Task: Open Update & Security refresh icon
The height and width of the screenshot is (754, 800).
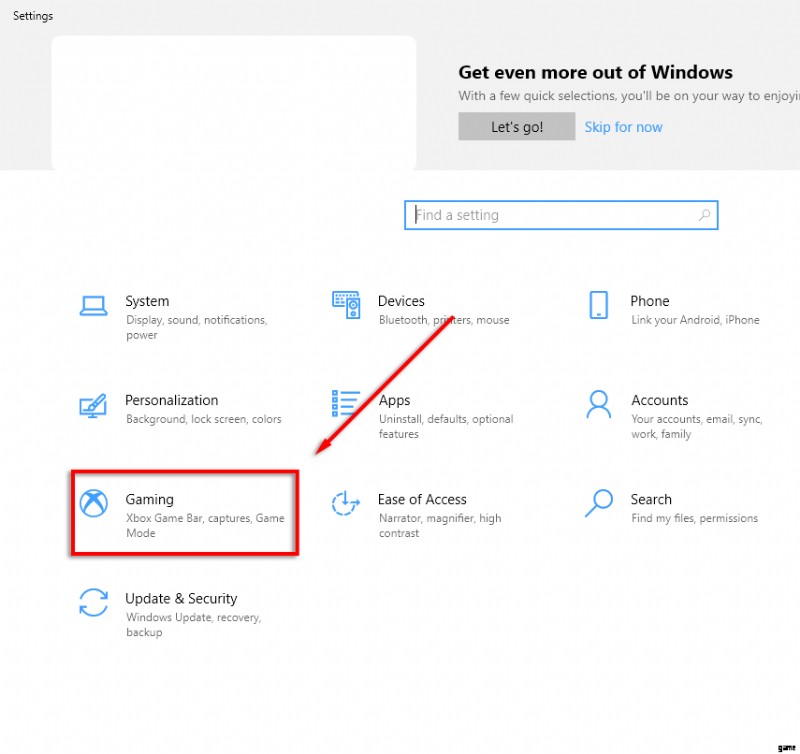Action: 93,602
